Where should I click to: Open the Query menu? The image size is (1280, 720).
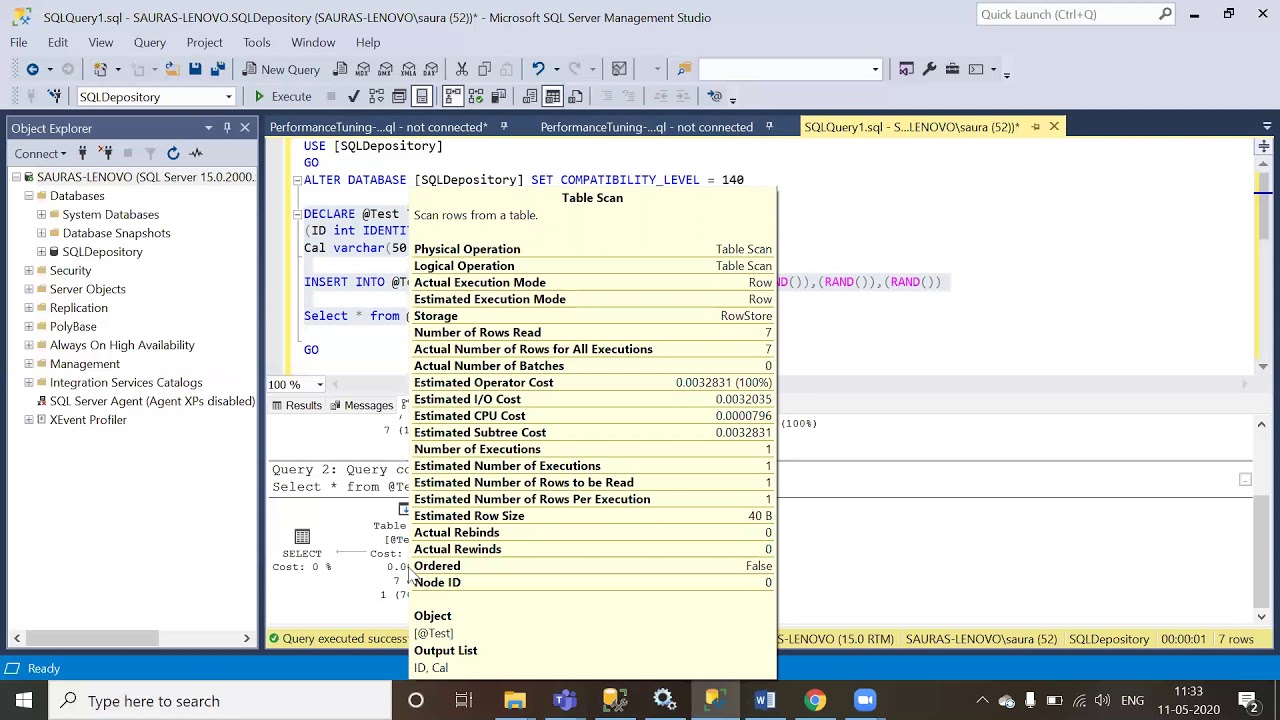tap(149, 42)
